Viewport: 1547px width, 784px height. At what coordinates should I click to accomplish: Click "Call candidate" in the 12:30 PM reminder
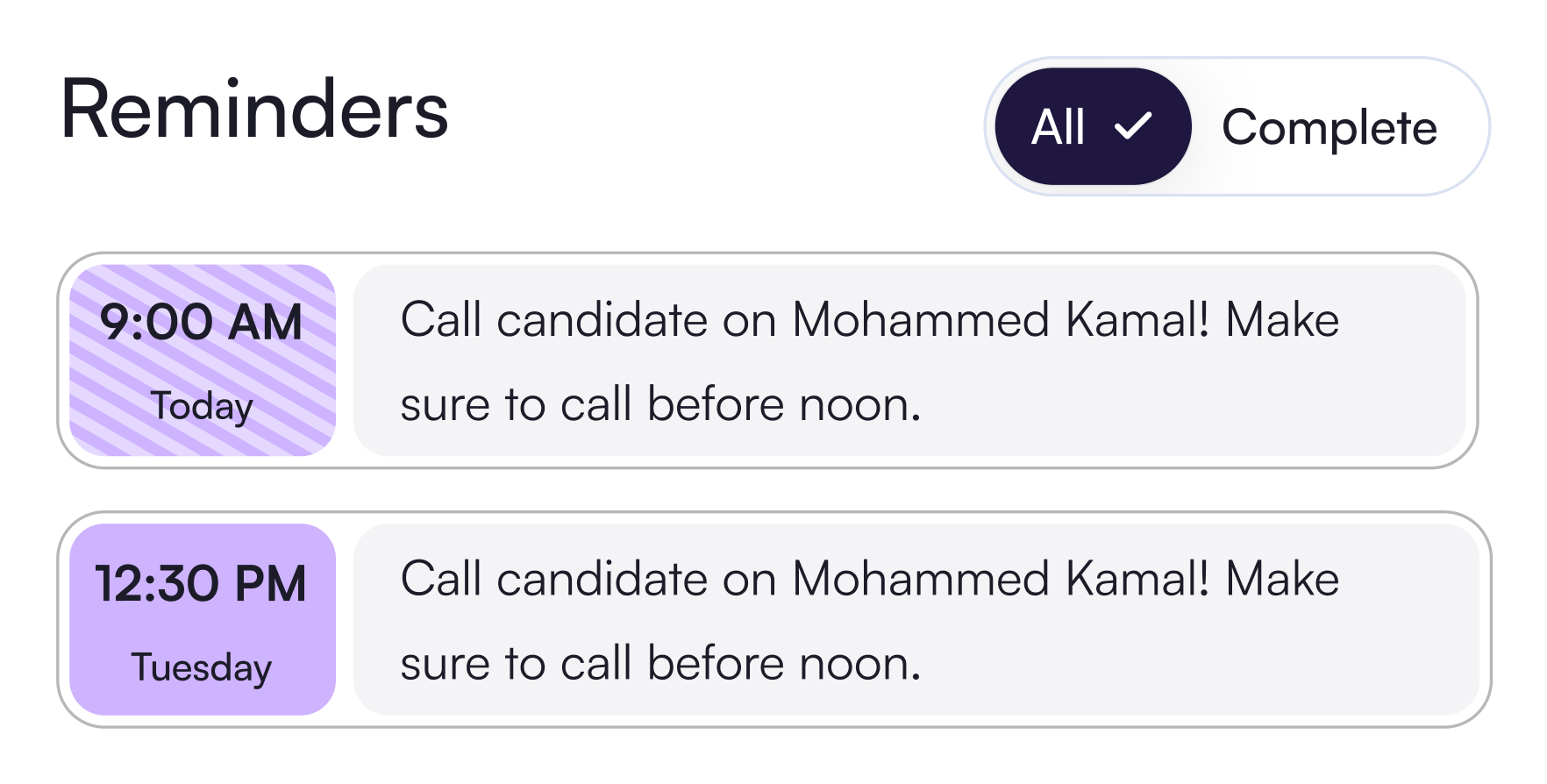click(x=553, y=580)
